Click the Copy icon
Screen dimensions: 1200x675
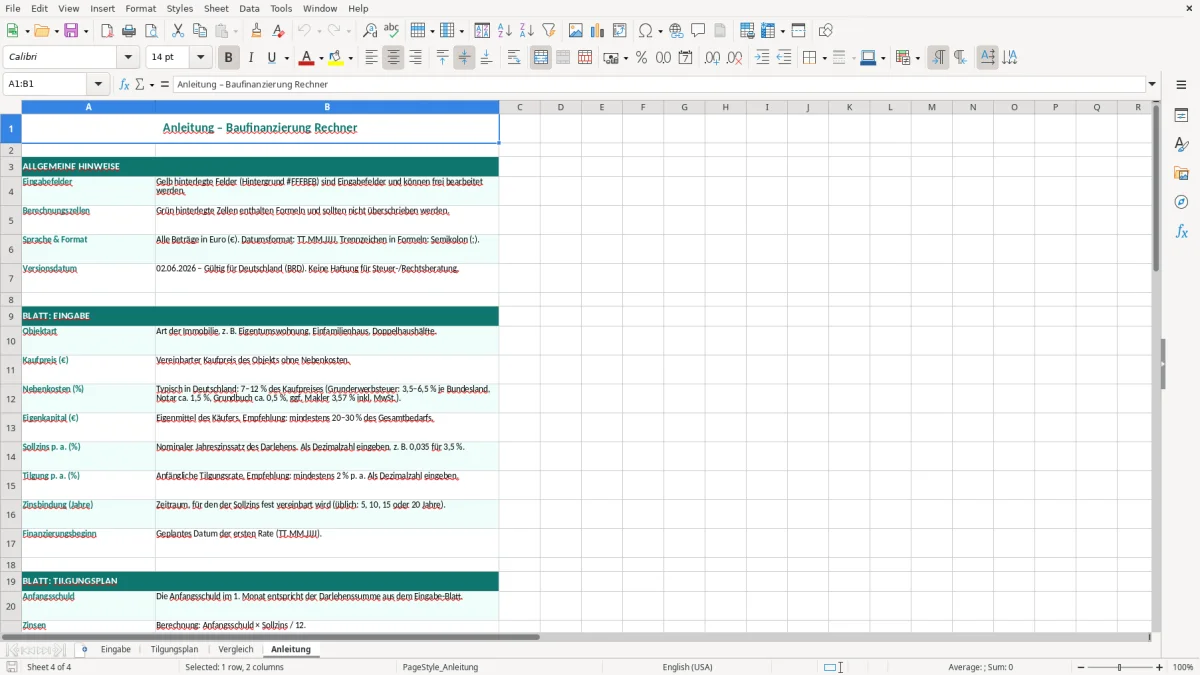pyautogui.click(x=199, y=31)
